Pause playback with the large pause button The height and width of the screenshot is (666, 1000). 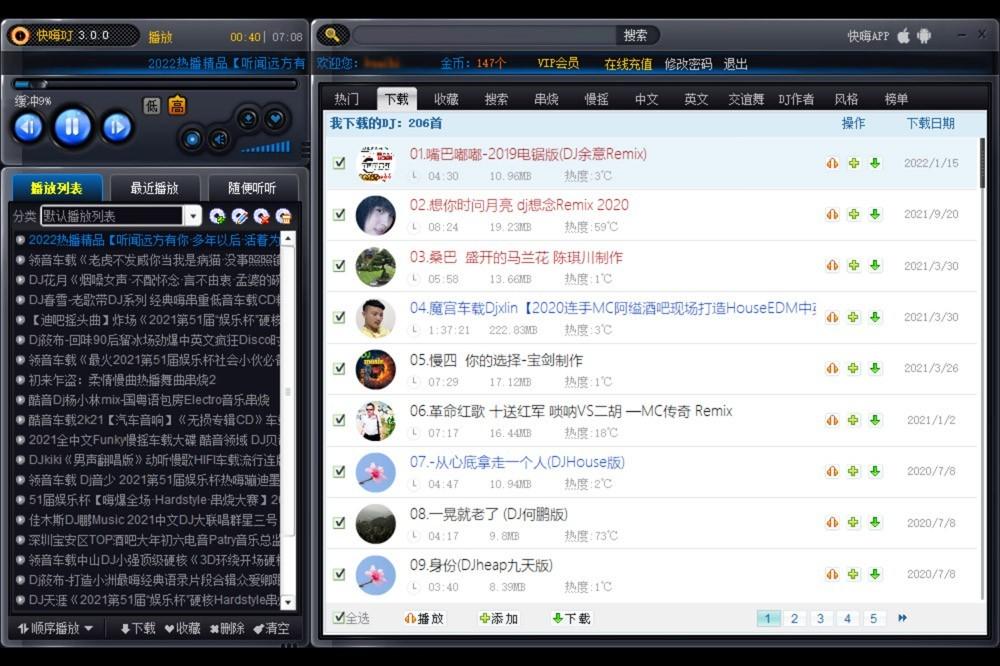71,126
